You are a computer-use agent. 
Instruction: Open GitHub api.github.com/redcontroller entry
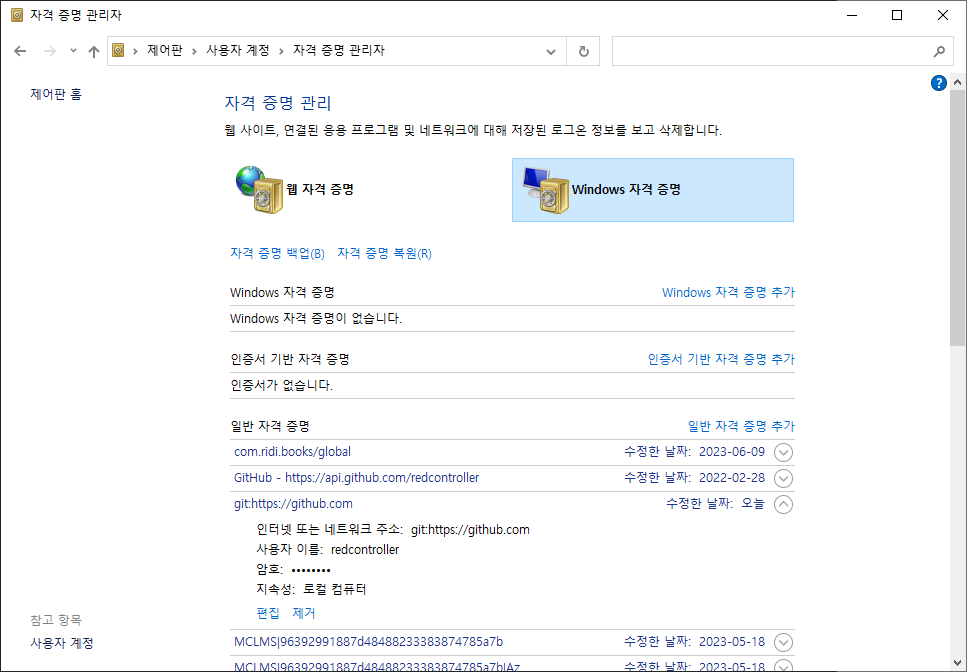(x=356, y=478)
